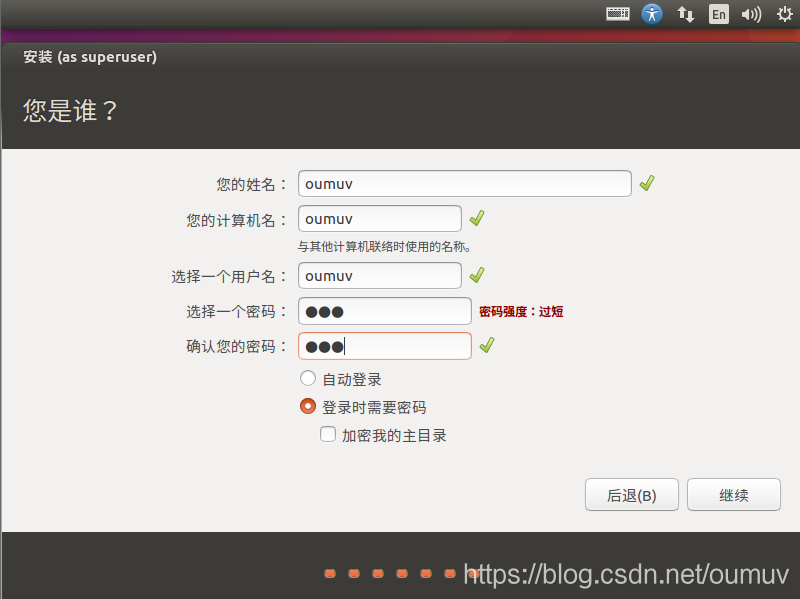Click the checkmark next to 确认您的密码 field
This screenshot has width=800, height=599.
click(487, 345)
